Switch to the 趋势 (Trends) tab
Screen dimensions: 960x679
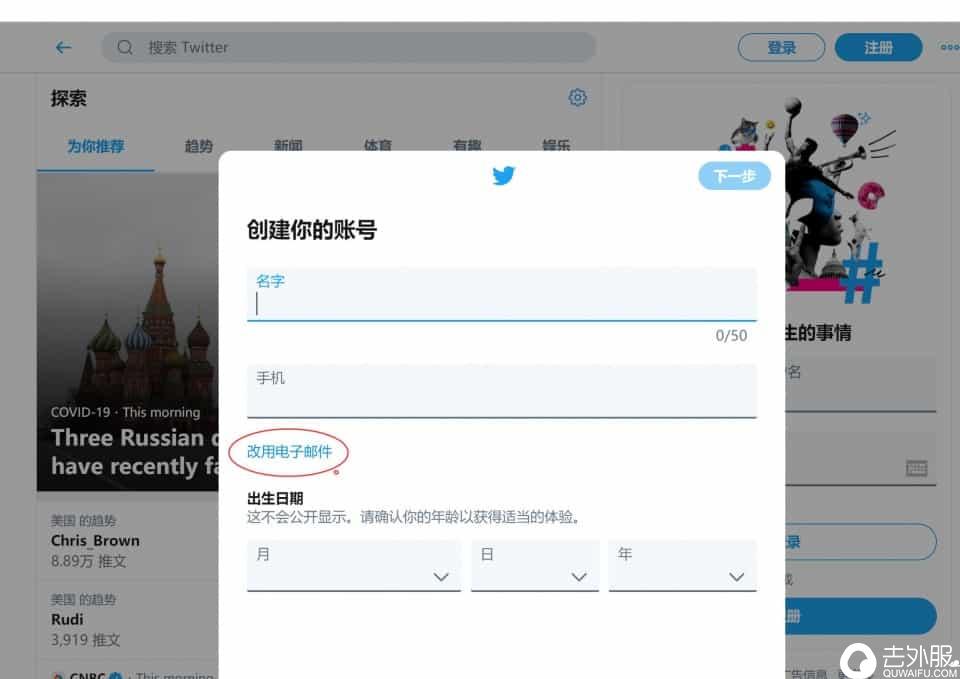point(197,145)
